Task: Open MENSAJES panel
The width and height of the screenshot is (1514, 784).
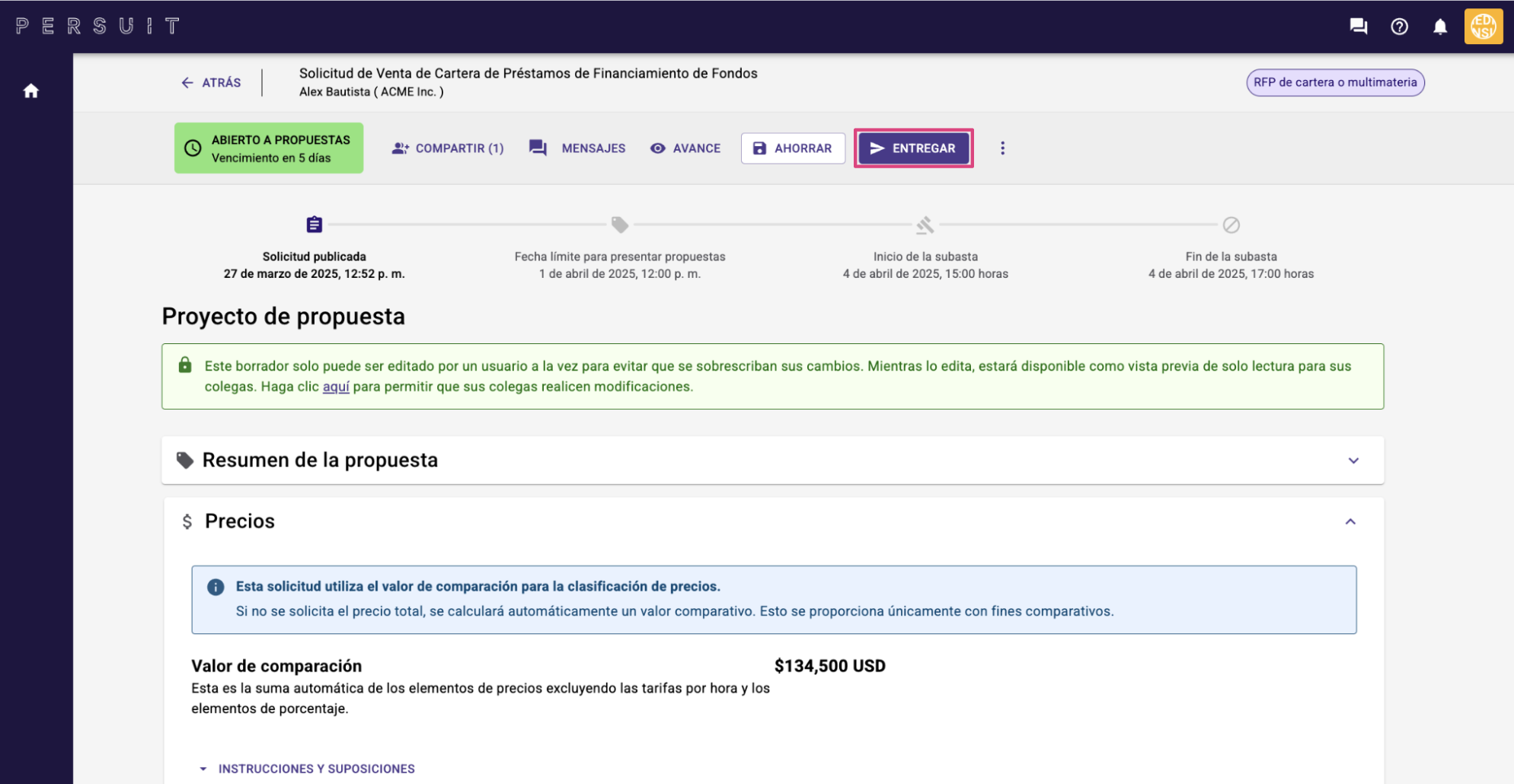Action: point(577,148)
